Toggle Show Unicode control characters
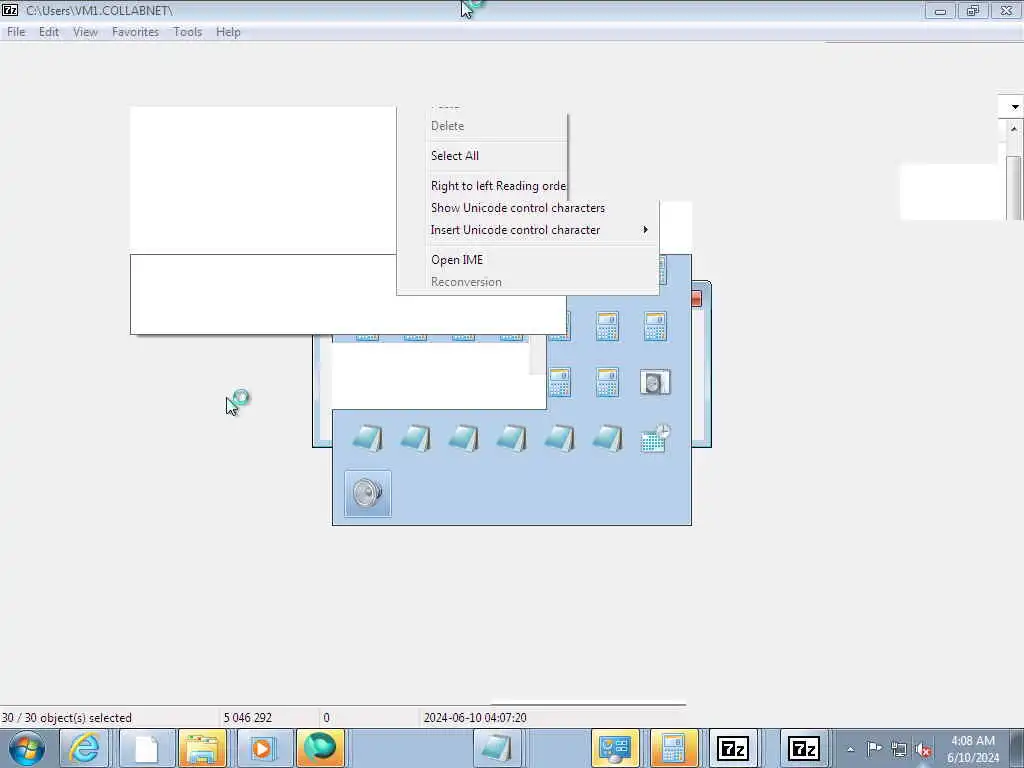Image resolution: width=1024 pixels, height=768 pixels. pos(518,208)
